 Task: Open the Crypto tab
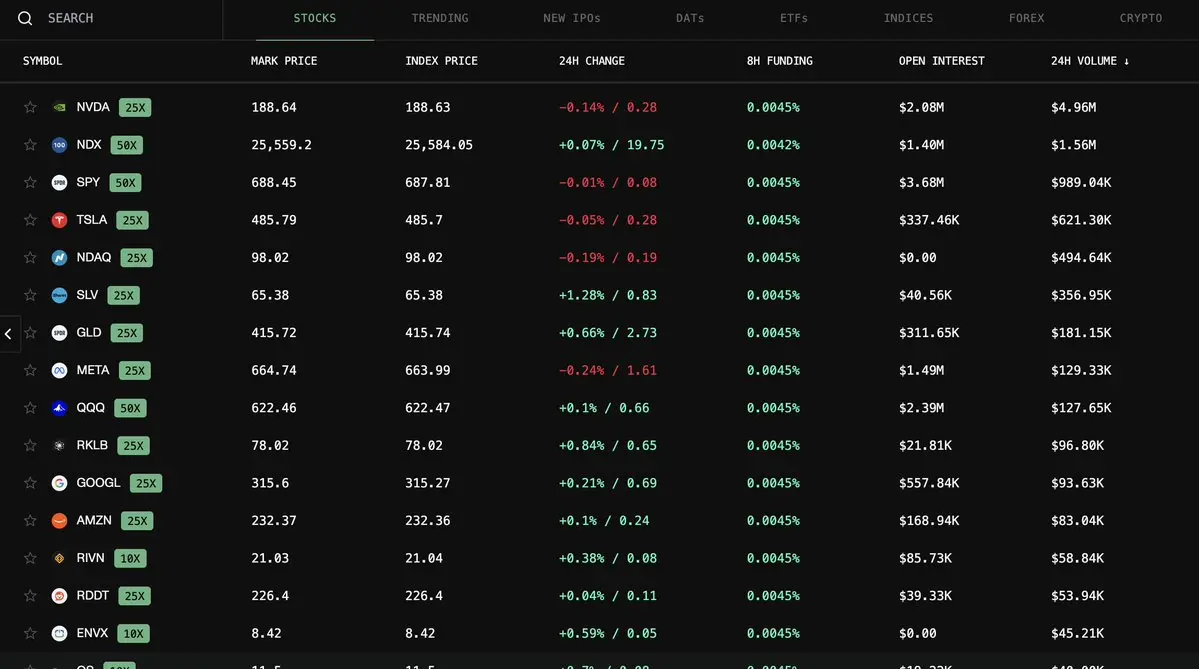[1140, 18]
